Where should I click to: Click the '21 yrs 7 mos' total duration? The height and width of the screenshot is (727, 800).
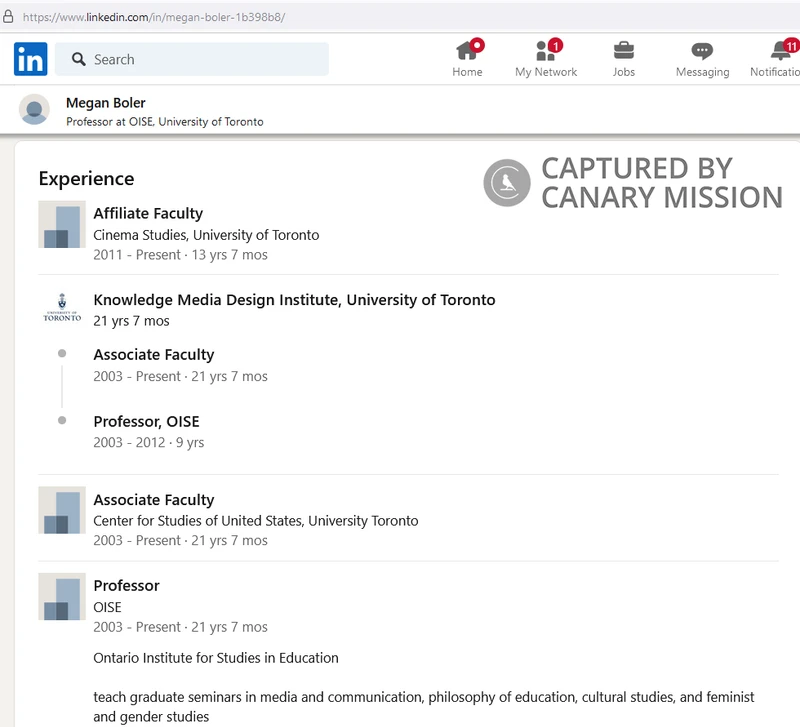click(x=131, y=321)
